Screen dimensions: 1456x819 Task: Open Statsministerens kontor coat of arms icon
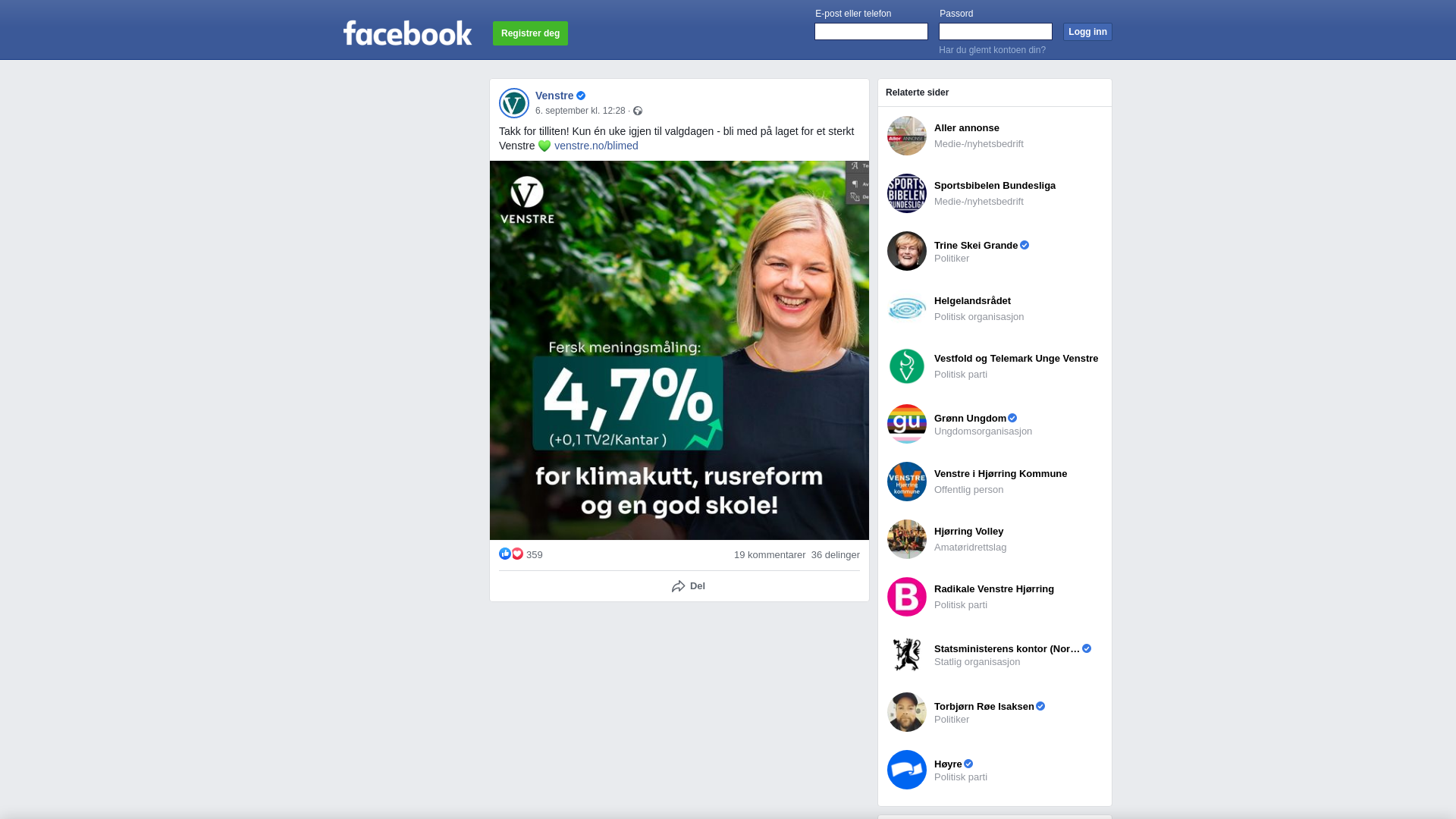(x=907, y=654)
